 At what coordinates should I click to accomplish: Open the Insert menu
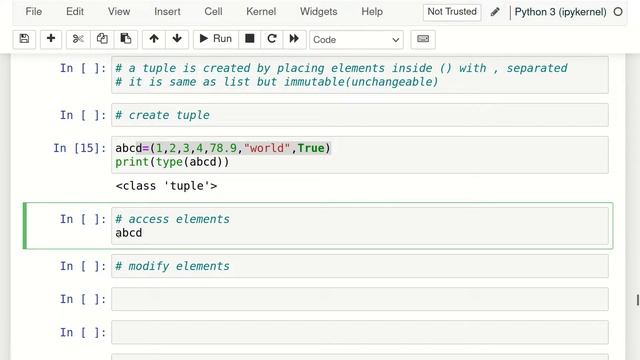167,12
